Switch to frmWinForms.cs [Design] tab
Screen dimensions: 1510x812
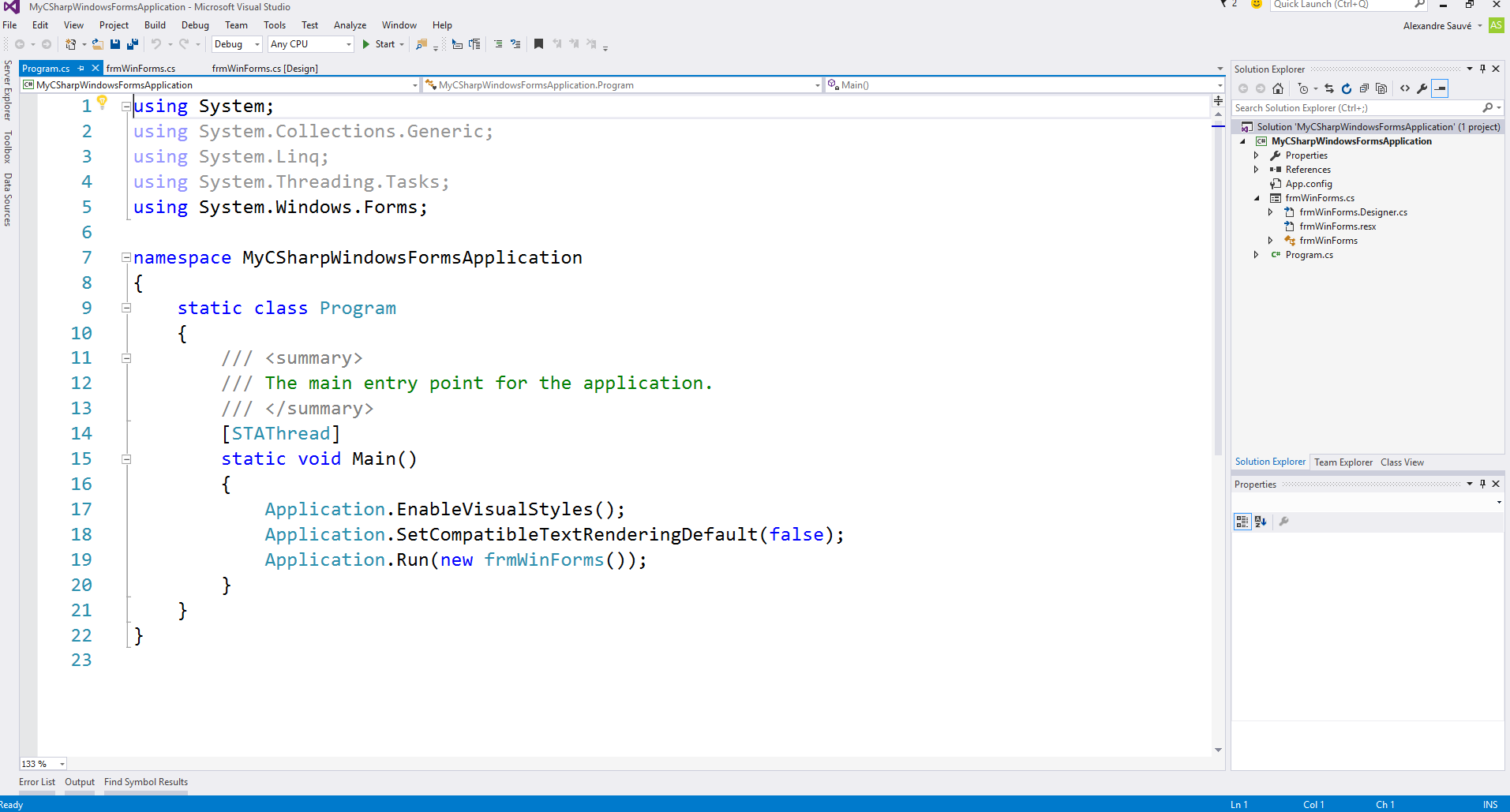(x=264, y=69)
